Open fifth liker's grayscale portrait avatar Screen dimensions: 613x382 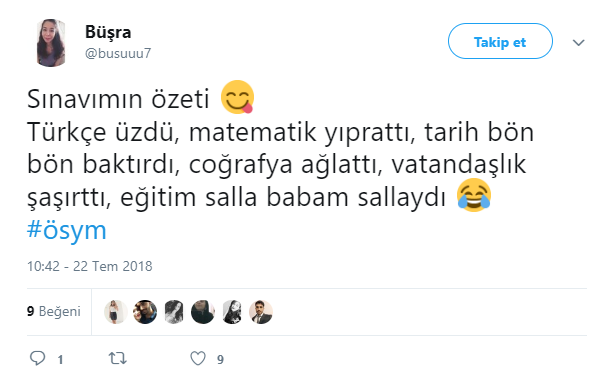(x=231, y=312)
